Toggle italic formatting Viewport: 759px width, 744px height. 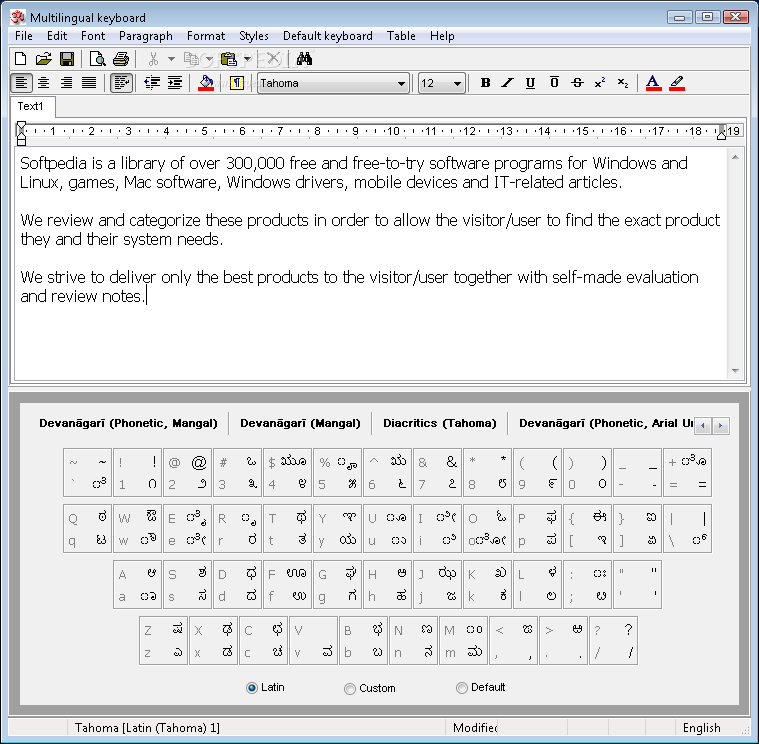507,83
